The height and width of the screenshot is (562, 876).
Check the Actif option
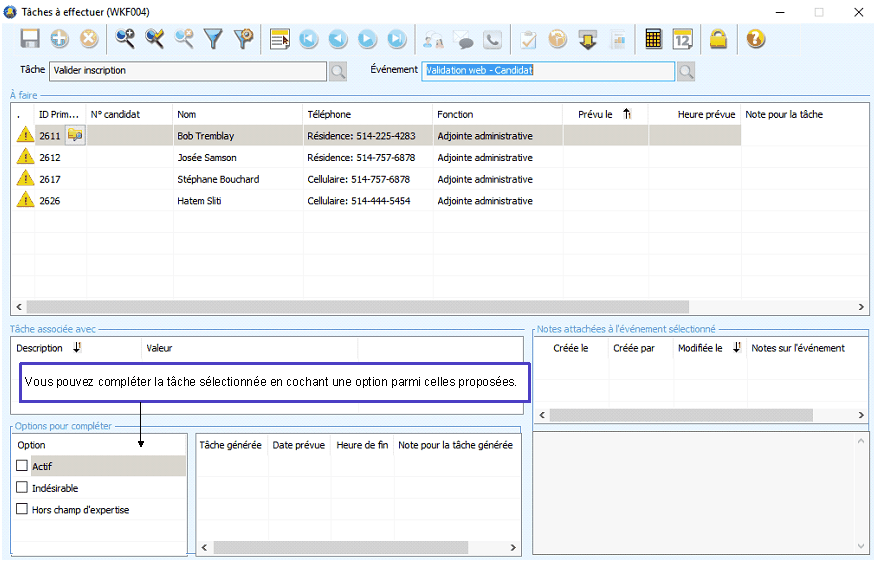pos(22,466)
